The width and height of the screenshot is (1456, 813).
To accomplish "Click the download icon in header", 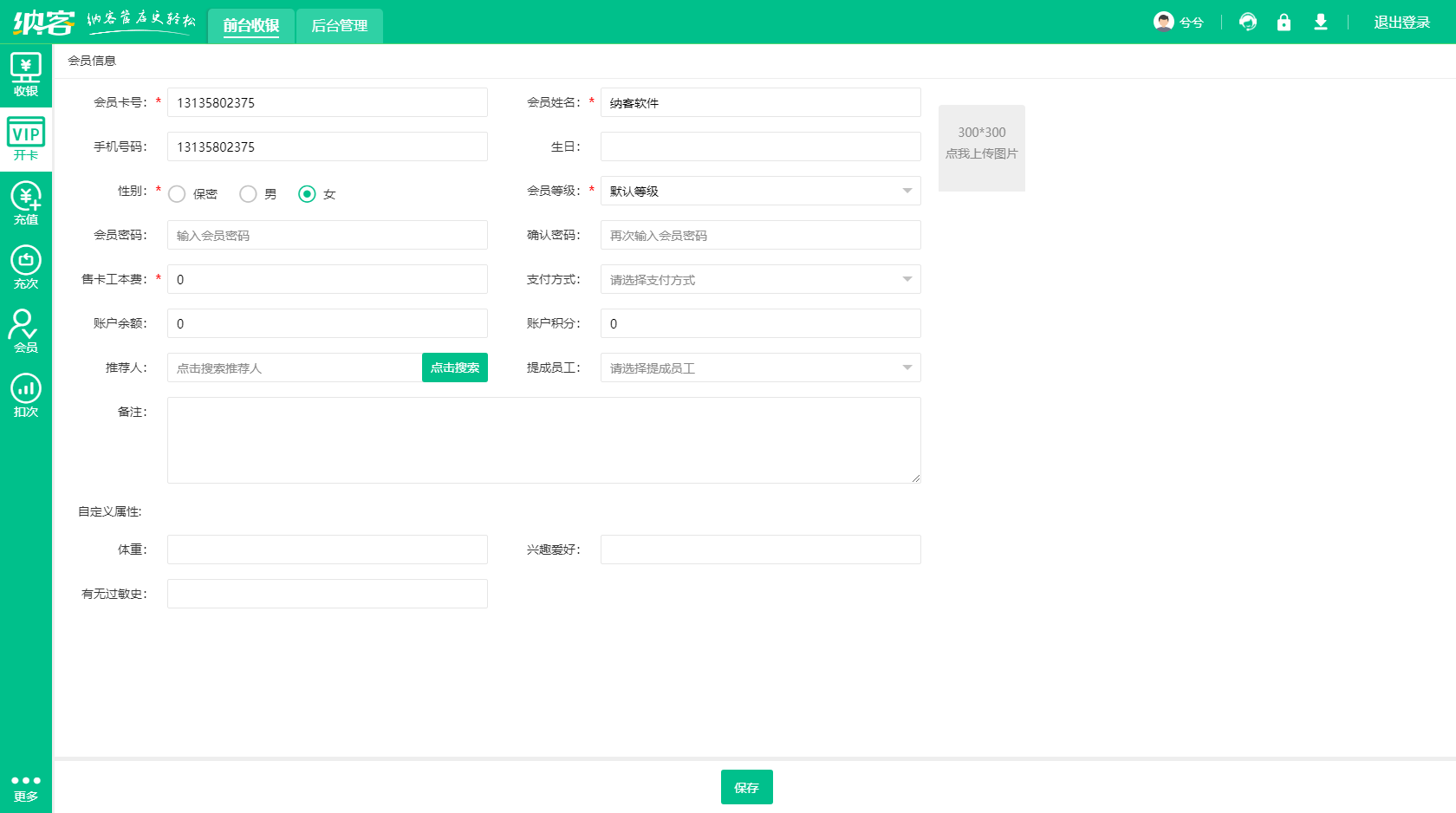I will coord(1320,23).
